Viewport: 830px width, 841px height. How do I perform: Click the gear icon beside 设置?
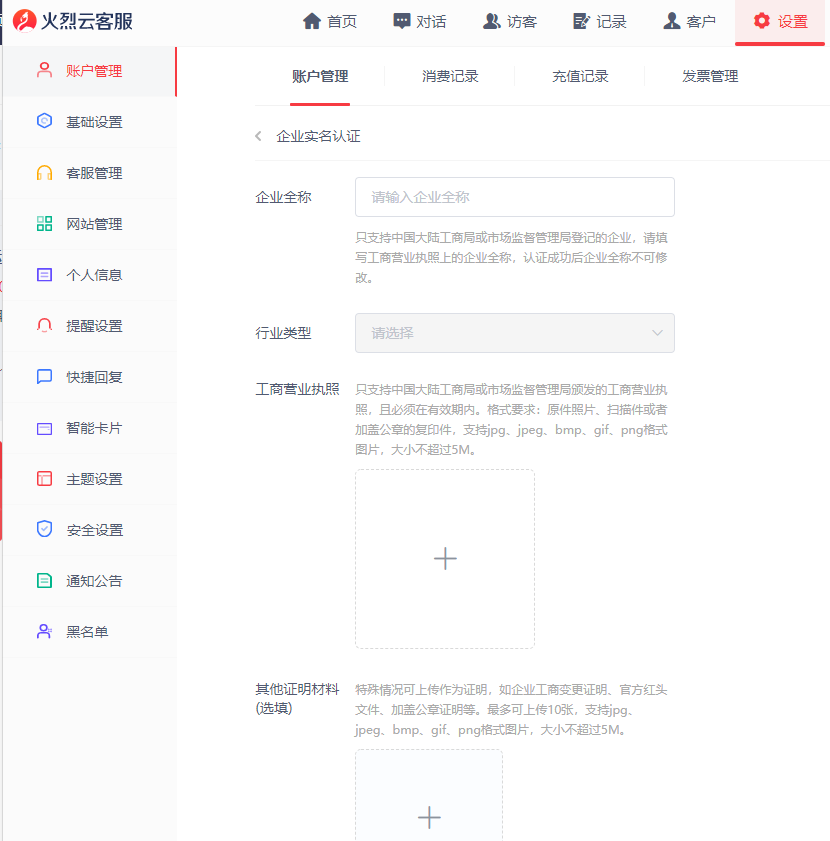(761, 21)
